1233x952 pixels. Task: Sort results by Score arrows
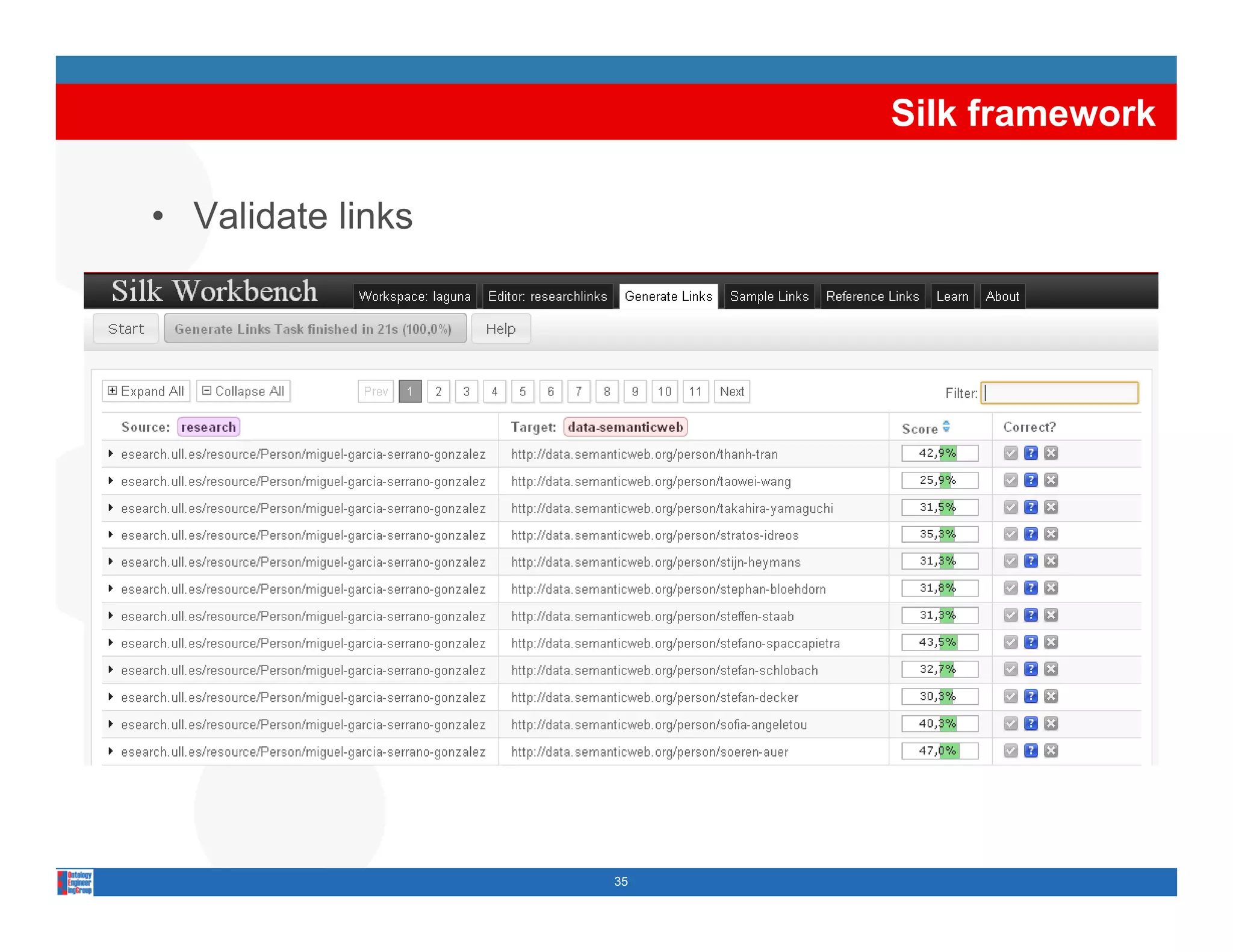click(946, 427)
